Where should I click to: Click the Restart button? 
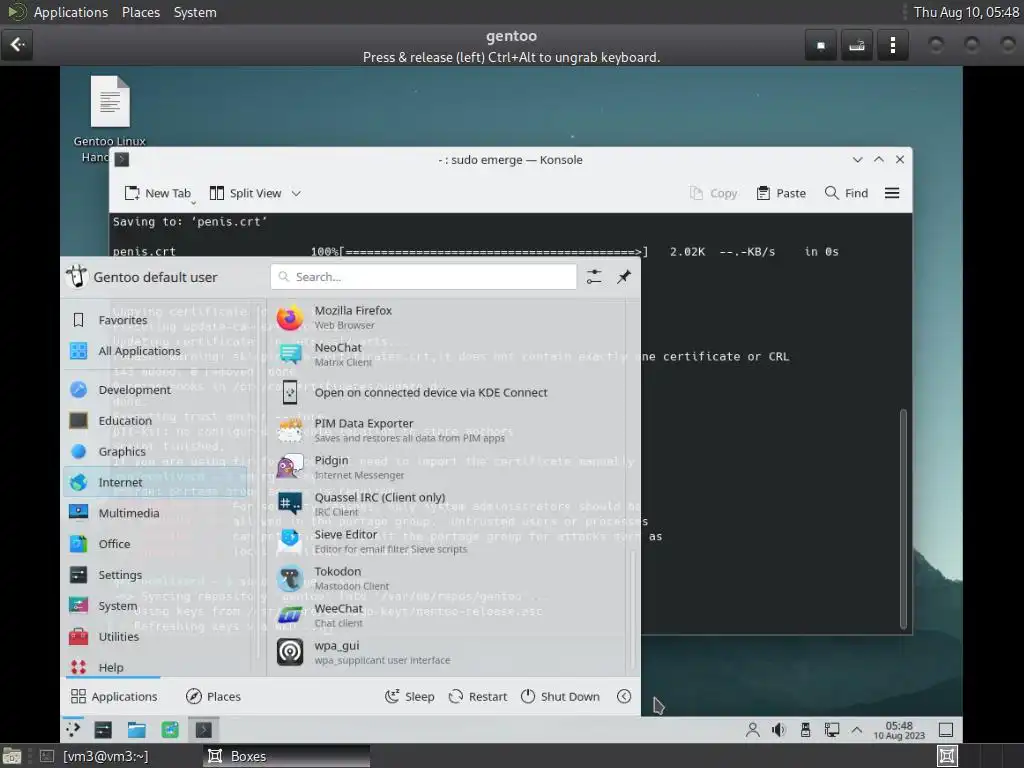tap(478, 697)
